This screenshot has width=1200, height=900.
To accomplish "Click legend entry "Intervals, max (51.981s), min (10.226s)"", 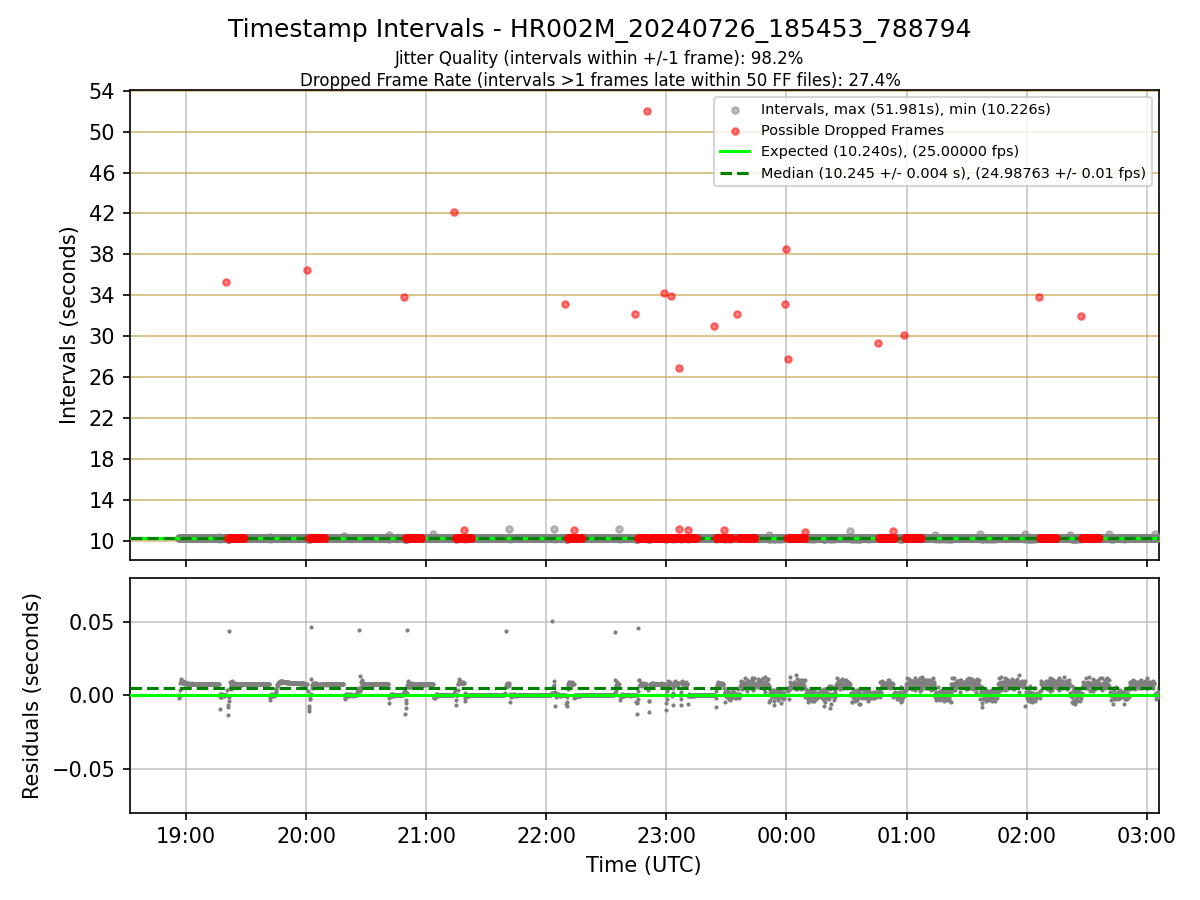I will coord(905,109).
